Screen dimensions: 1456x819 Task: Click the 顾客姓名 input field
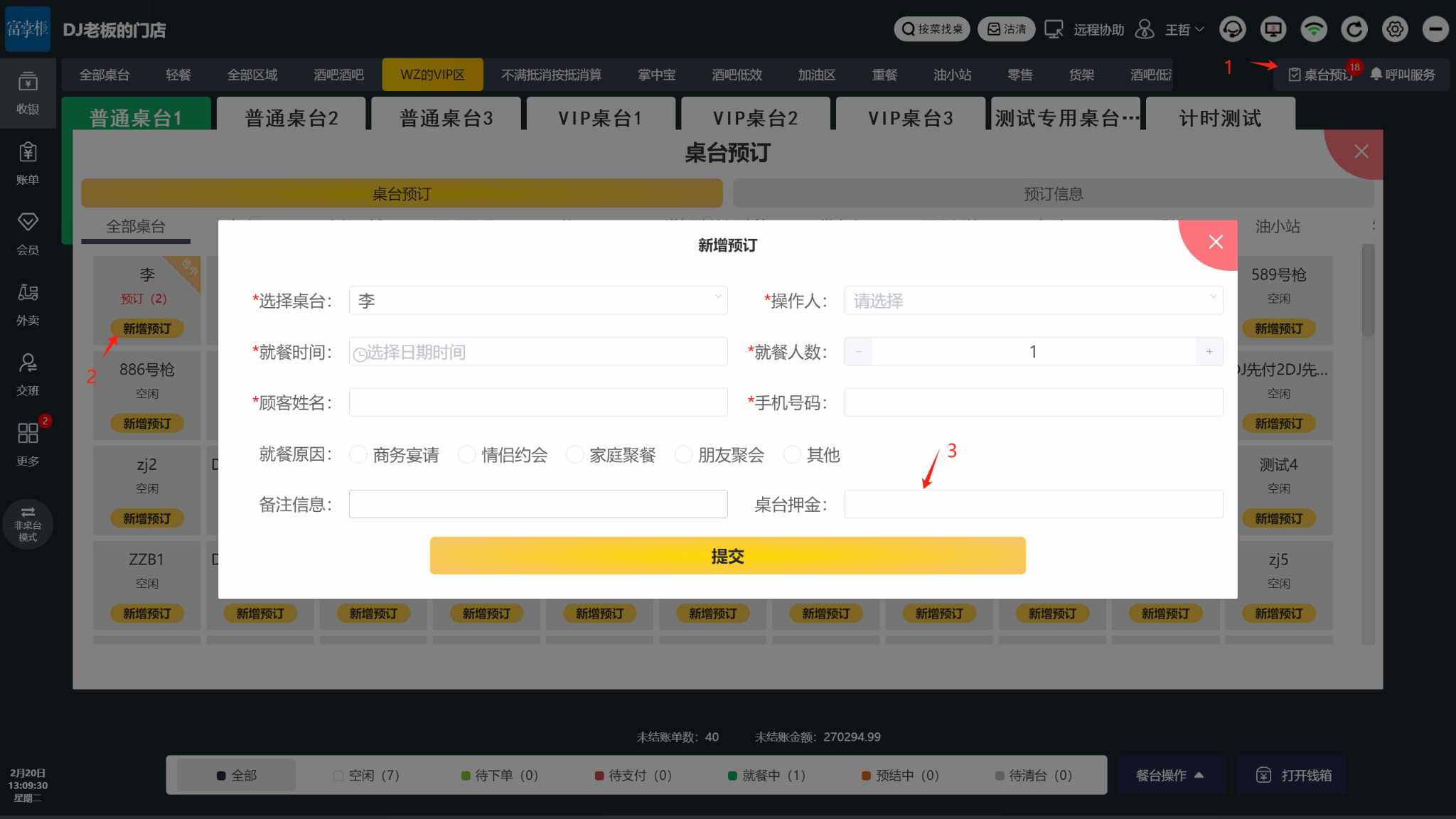538,402
